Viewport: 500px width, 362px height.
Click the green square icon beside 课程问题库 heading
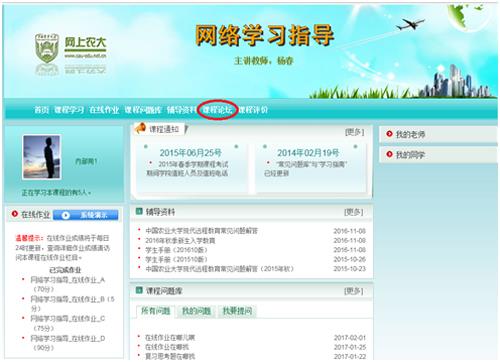[x=139, y=290]
